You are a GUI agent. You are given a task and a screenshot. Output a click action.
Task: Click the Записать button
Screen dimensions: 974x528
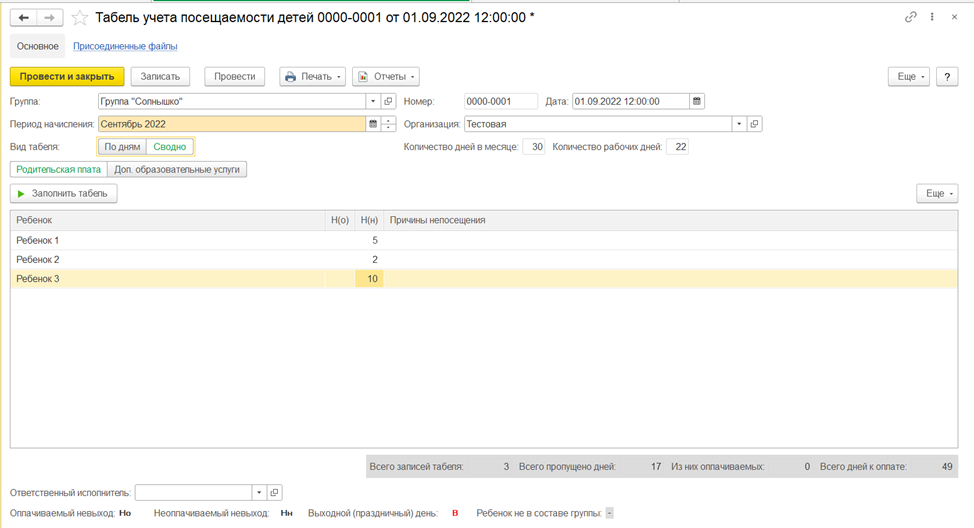[160, 76]
